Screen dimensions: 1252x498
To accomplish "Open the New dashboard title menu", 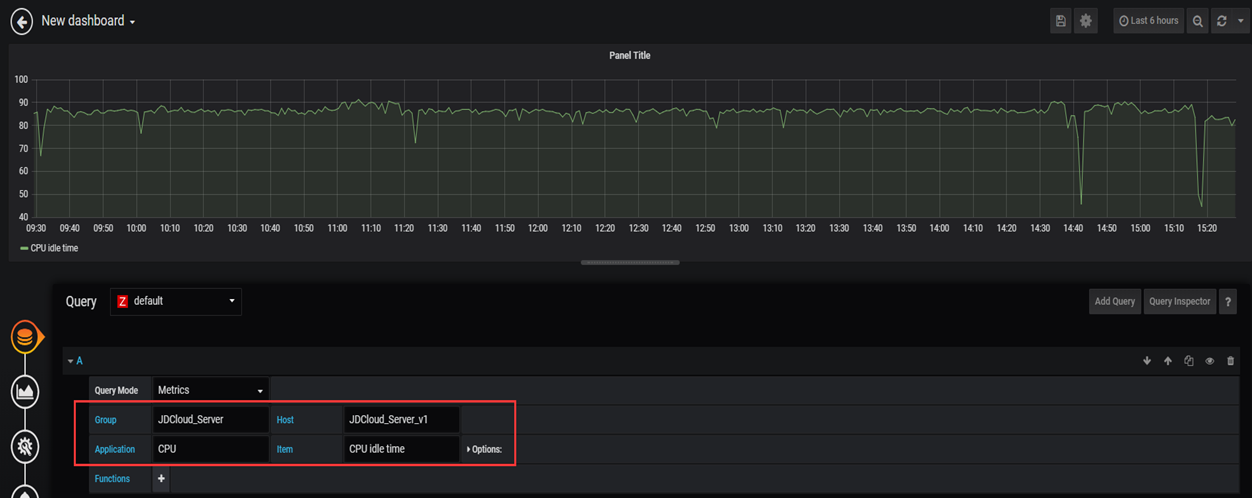I will point(88,21).
